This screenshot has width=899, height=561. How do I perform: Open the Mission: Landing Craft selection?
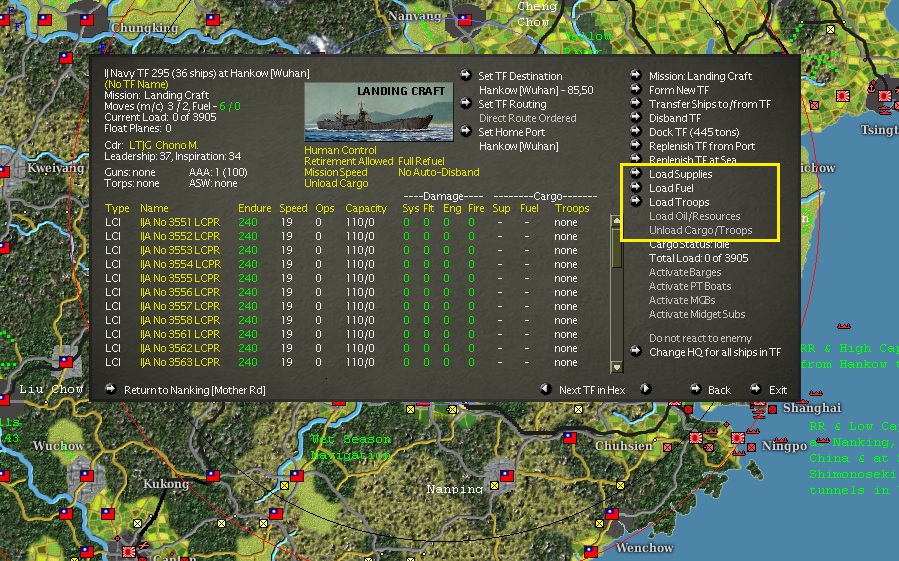pos(700,76)
